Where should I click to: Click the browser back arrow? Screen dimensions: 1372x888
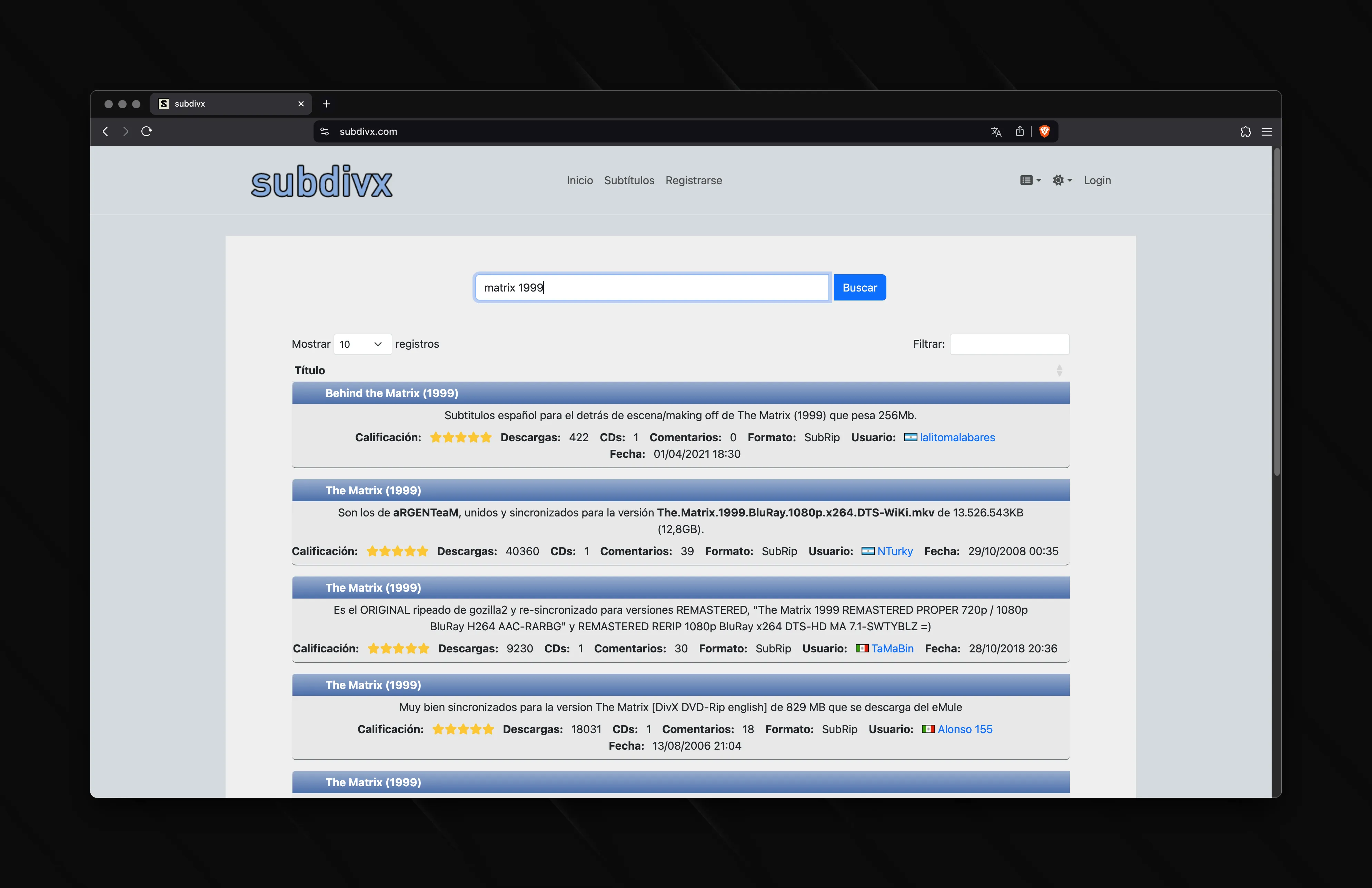(106, 131)
